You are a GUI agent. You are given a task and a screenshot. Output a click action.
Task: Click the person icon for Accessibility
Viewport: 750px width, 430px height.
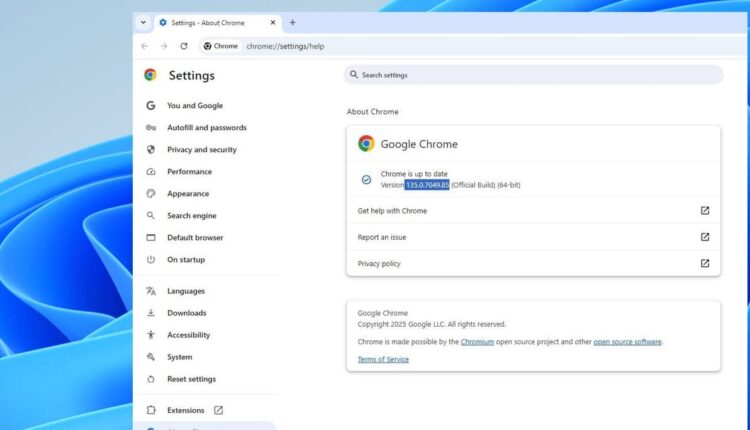tap(151, 335)
